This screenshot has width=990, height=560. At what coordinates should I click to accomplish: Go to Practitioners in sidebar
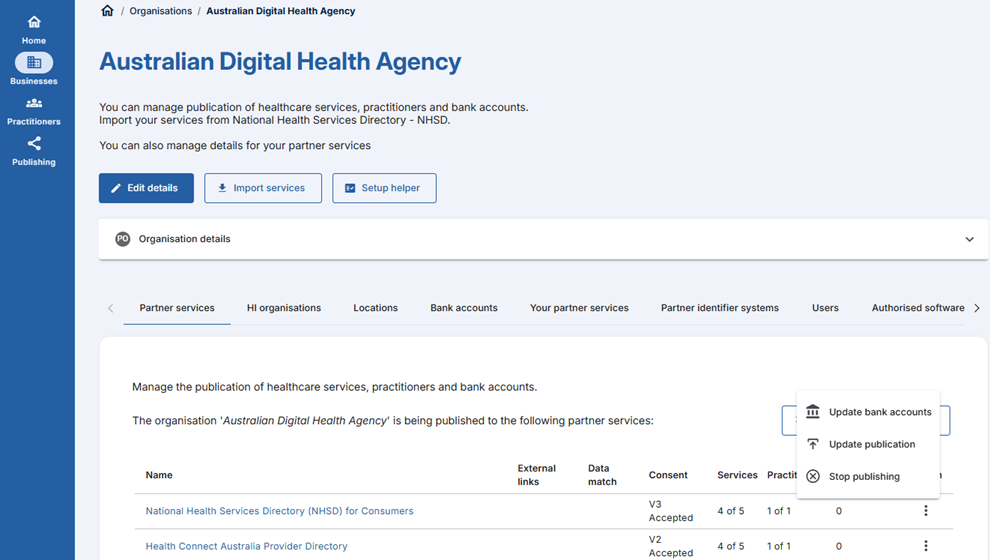click(x=34, y=104)
